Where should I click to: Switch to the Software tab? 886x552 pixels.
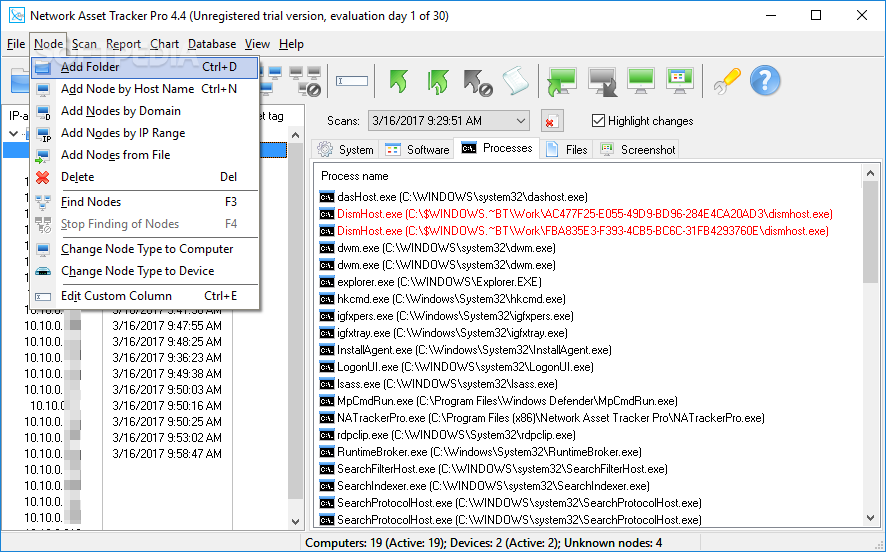(x=416, y=150)
